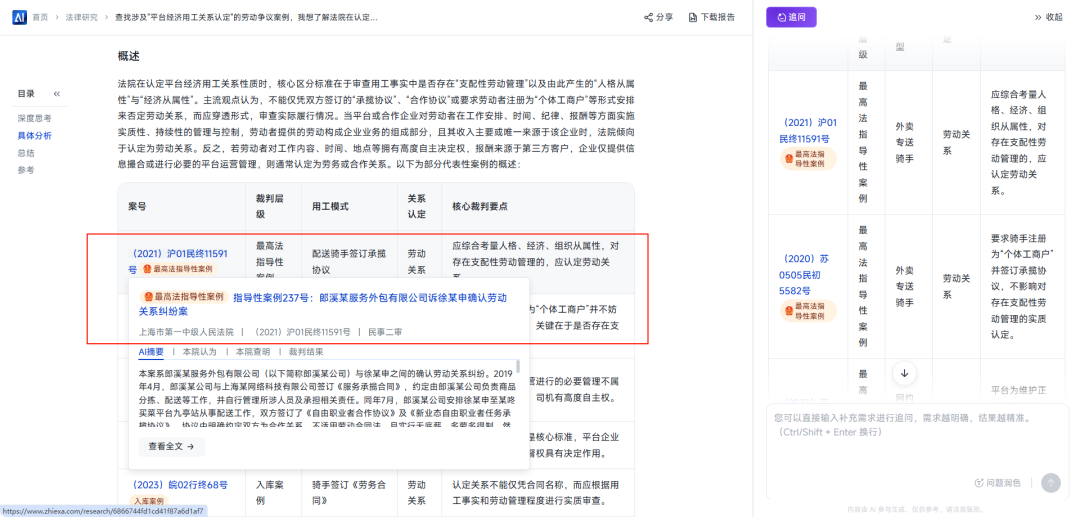The image size is (1080, 517).
Task: Click the 配送骑手签订承揽协议 cell
Action: click(349, 261)
